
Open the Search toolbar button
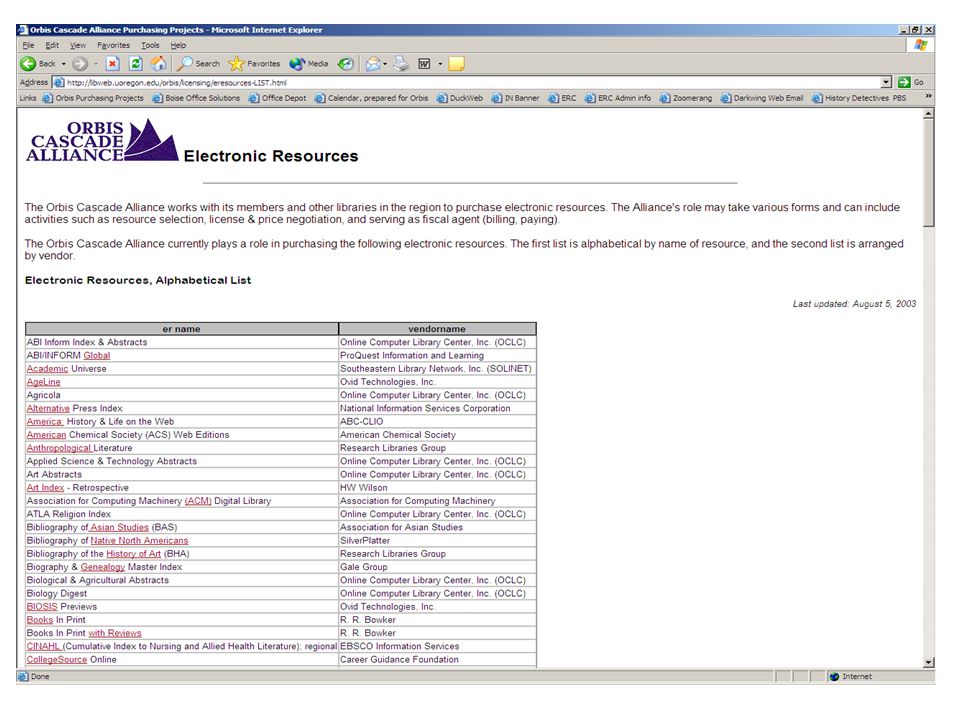198,64
